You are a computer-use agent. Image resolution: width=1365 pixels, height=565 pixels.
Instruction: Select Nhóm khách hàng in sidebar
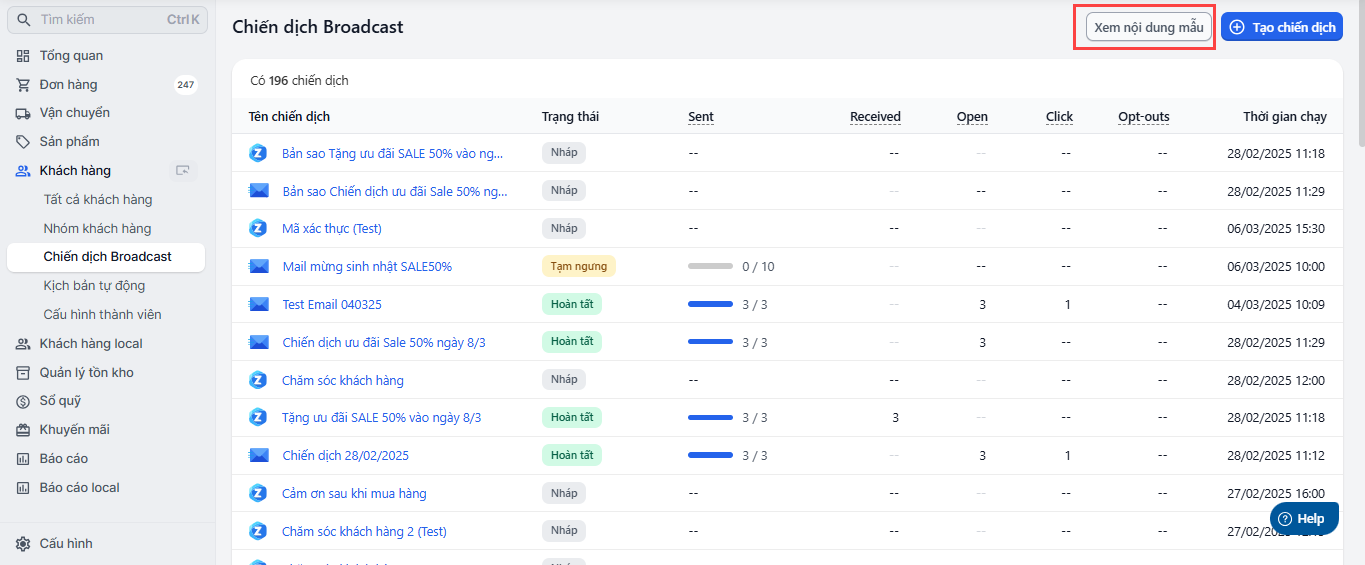pyautogui.click(x=97, y=229)
